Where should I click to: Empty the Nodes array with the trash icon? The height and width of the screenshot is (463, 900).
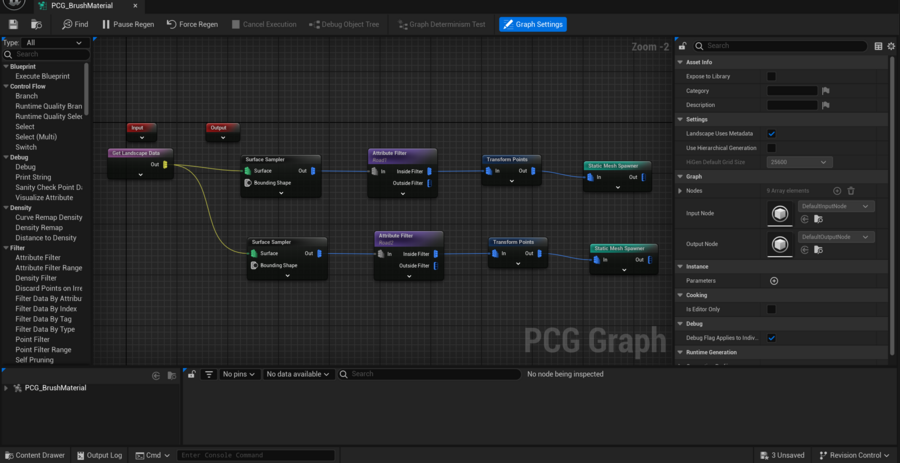point(851,190)
